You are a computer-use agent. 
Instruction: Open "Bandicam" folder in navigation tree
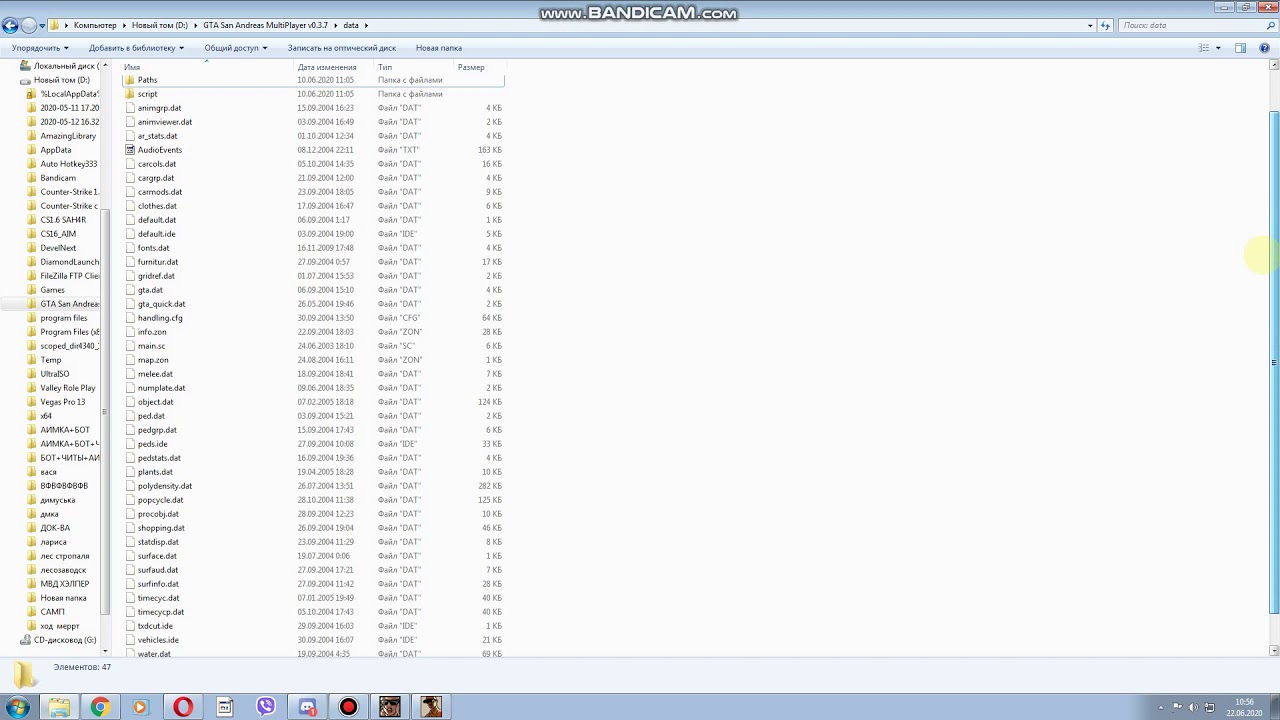pos(58,178)
